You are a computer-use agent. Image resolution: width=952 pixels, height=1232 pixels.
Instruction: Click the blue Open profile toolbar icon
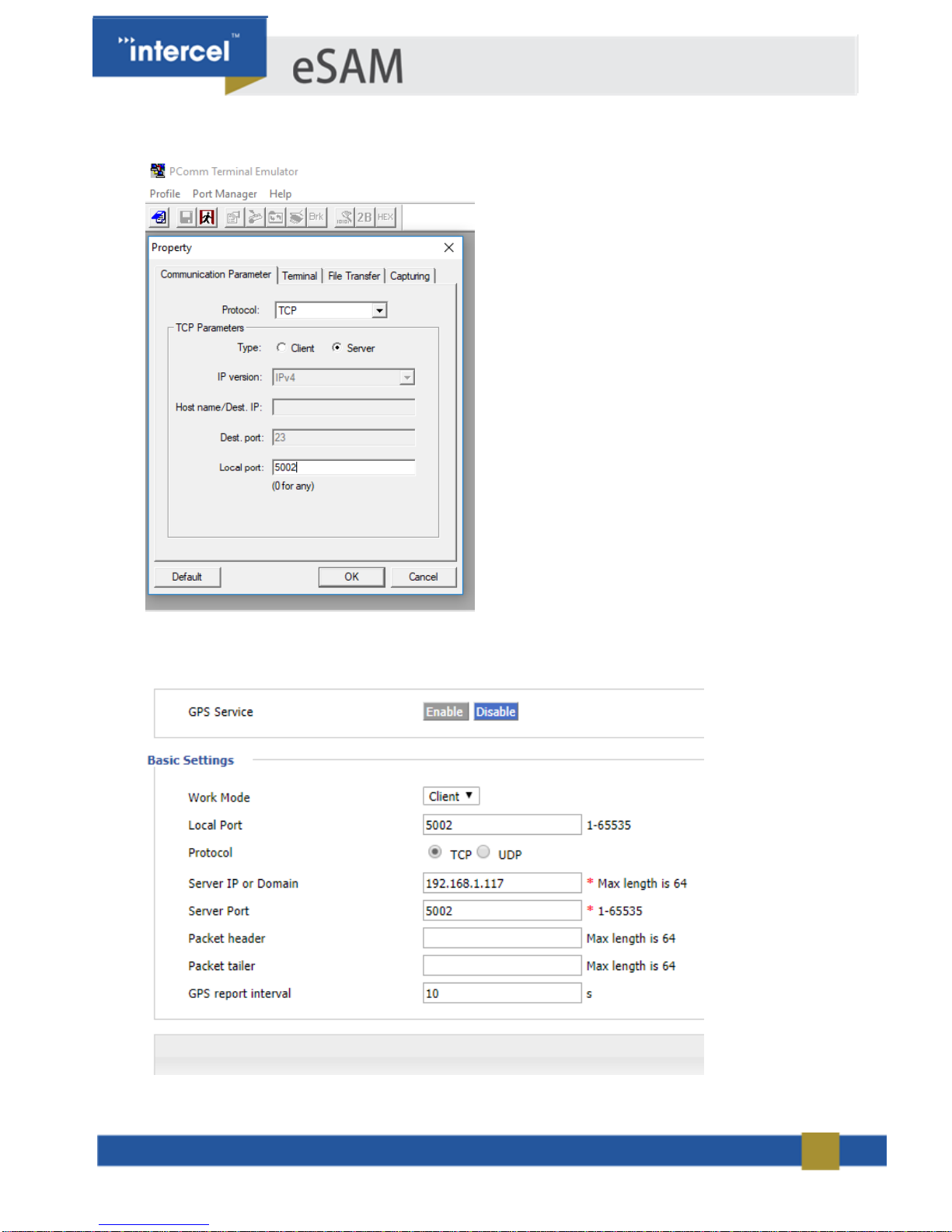[x=159, y=218]
